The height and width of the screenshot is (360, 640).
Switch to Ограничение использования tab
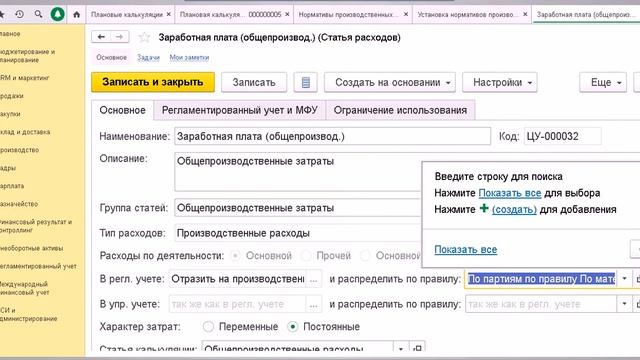tap(400, 110)
